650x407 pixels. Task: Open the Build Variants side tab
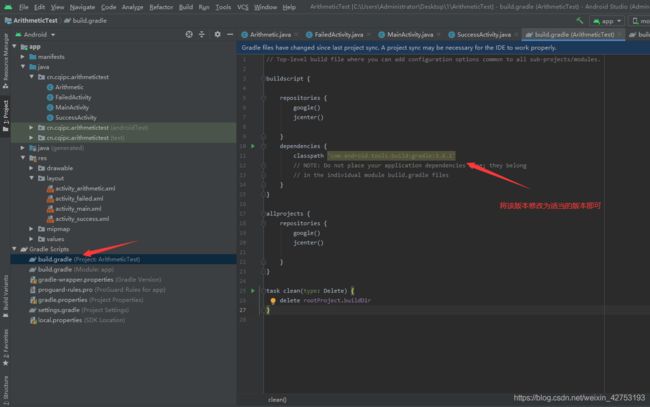point(5,296)
